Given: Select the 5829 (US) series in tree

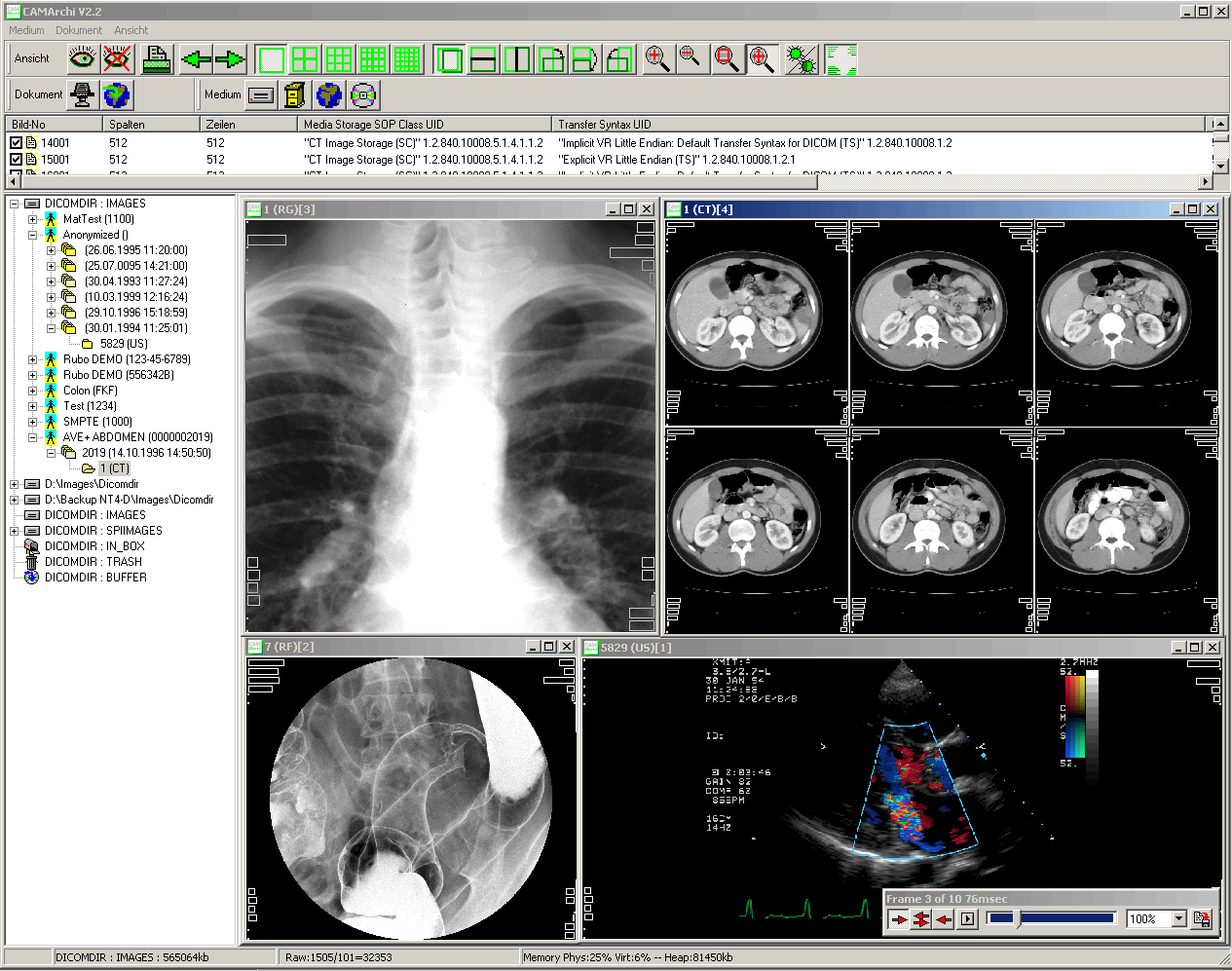Looking at the screenshot, I should click(x=124, y=344).
